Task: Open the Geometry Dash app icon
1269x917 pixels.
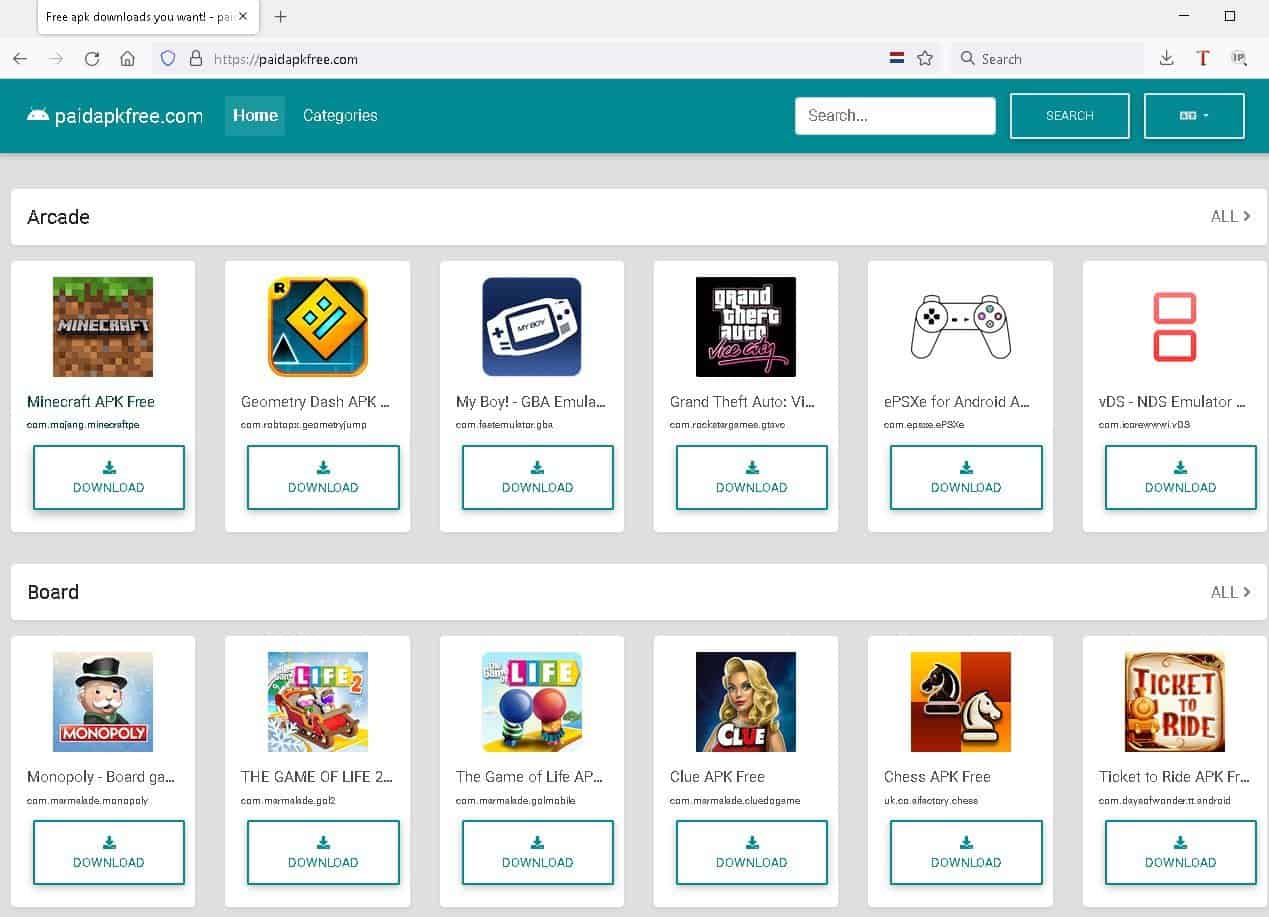Action: pyautogui.click(x=318, y=327)
